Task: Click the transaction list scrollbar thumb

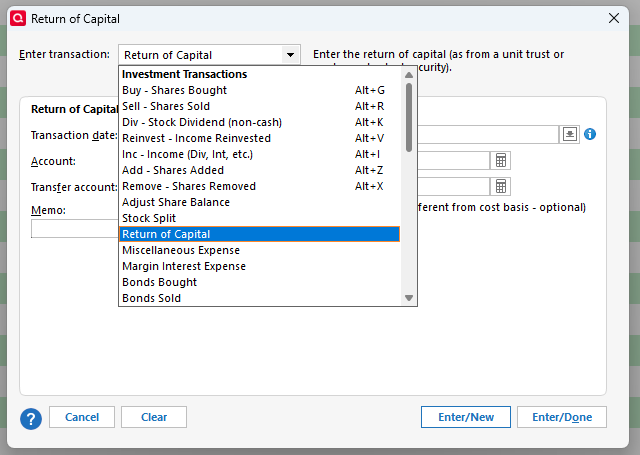Action: click(x=409, y=116)
